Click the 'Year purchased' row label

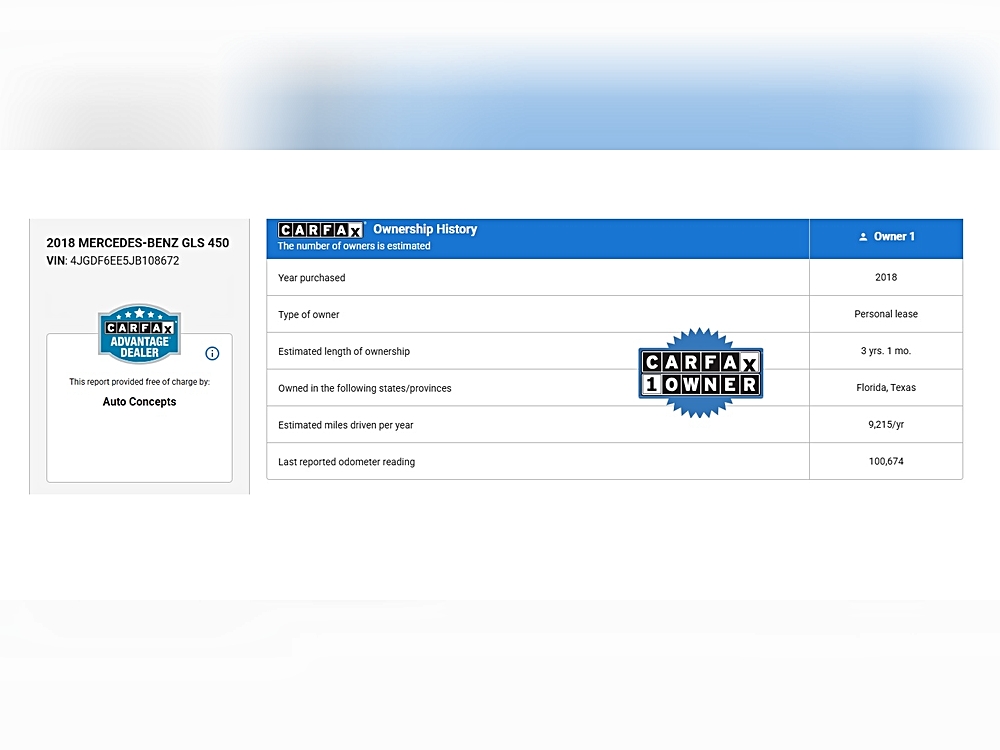[312, 278]
